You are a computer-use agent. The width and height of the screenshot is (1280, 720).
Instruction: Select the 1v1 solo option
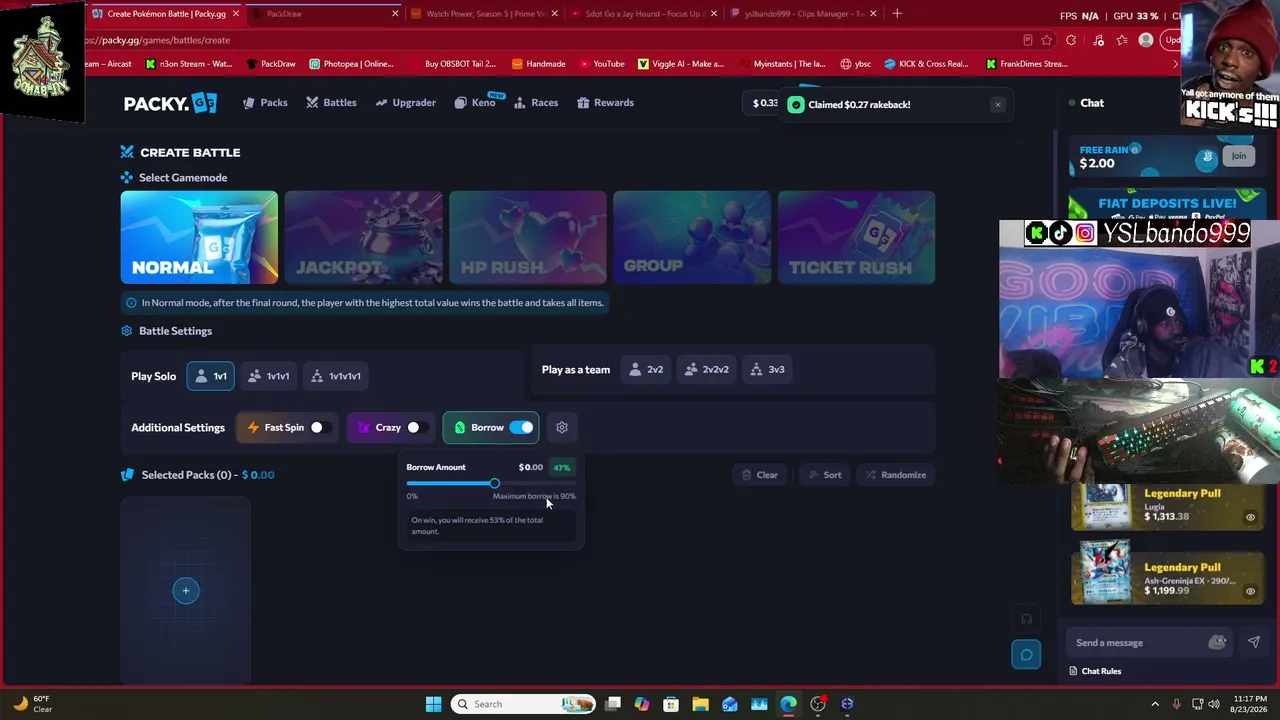pyautogui.click(x=210, y=376)
